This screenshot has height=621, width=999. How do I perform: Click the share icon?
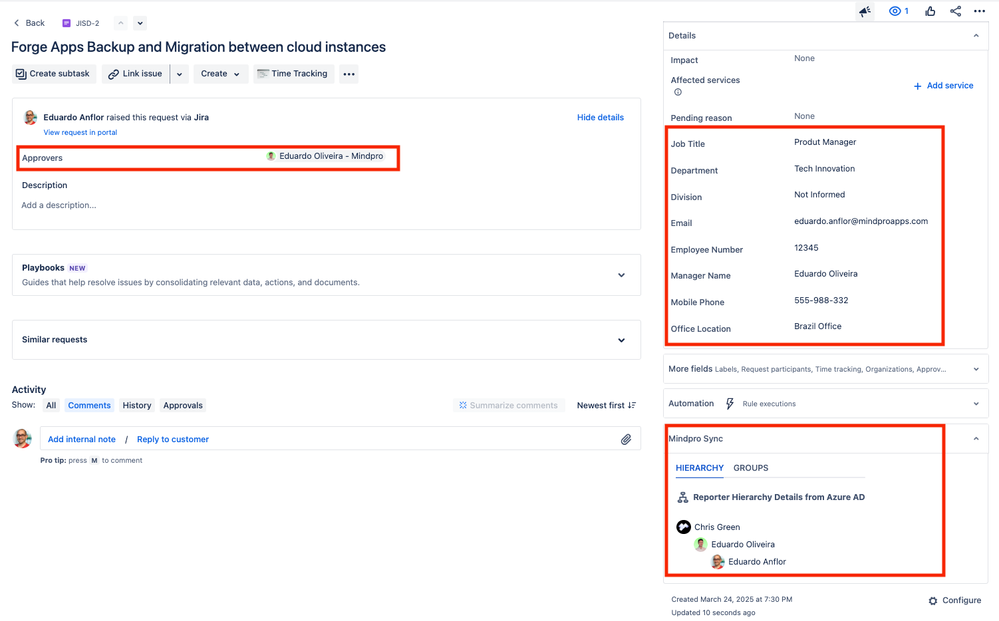click(x=956, y=11)
